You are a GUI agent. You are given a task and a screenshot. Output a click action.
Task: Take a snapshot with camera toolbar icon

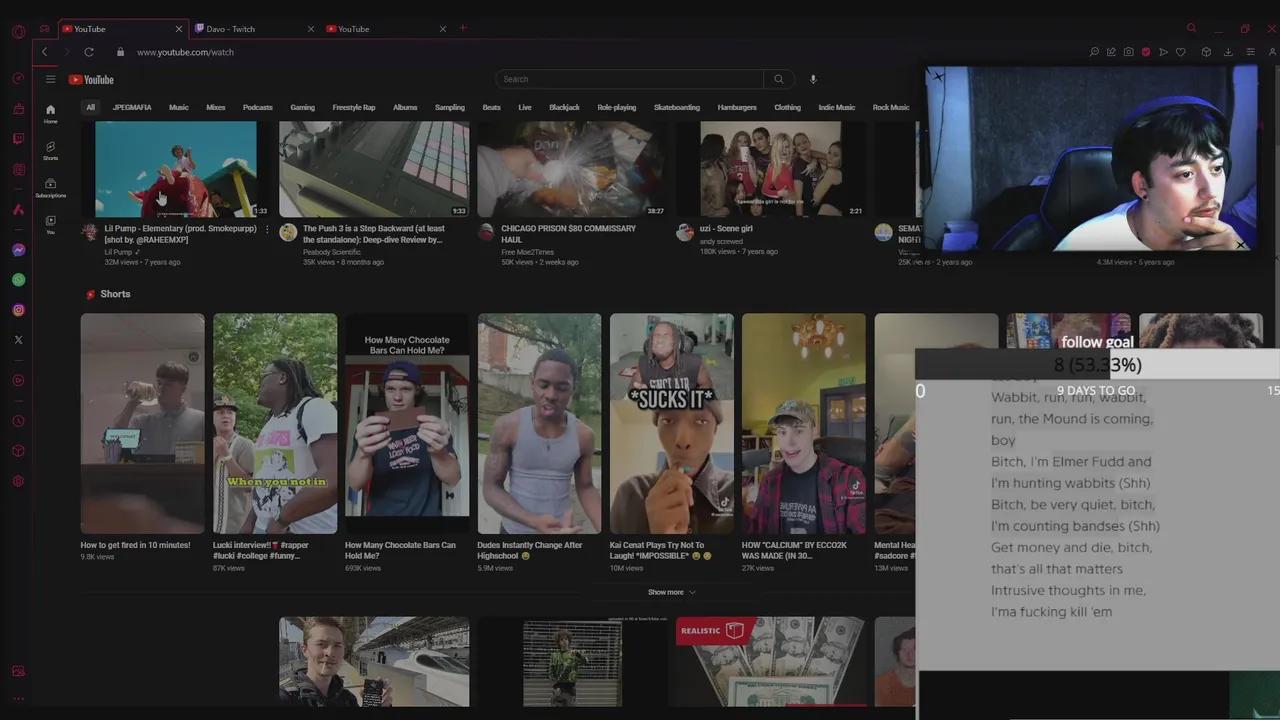[1128, 52]
